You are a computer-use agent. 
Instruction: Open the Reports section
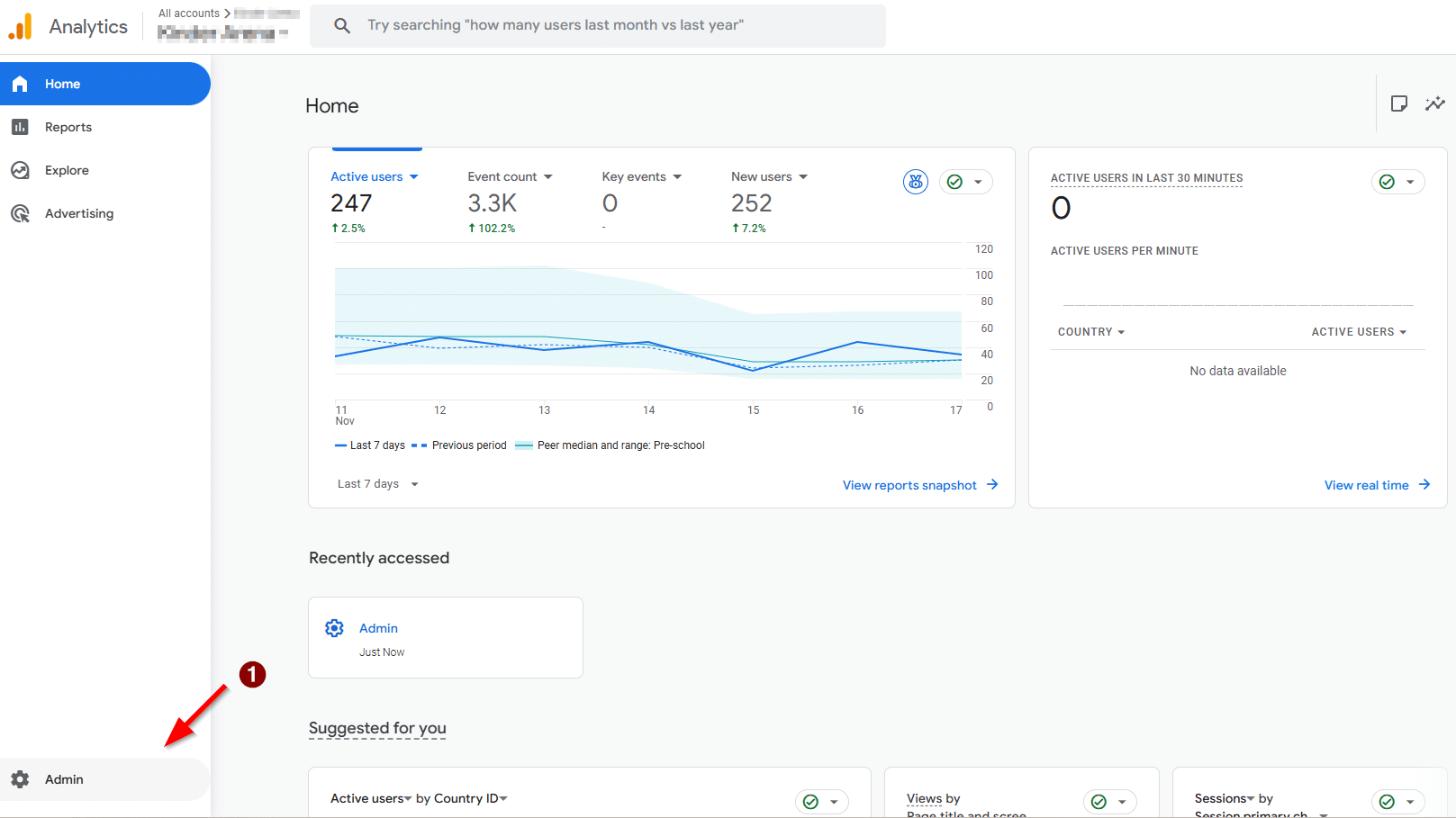pyautogui.click(x=105, y=127)
